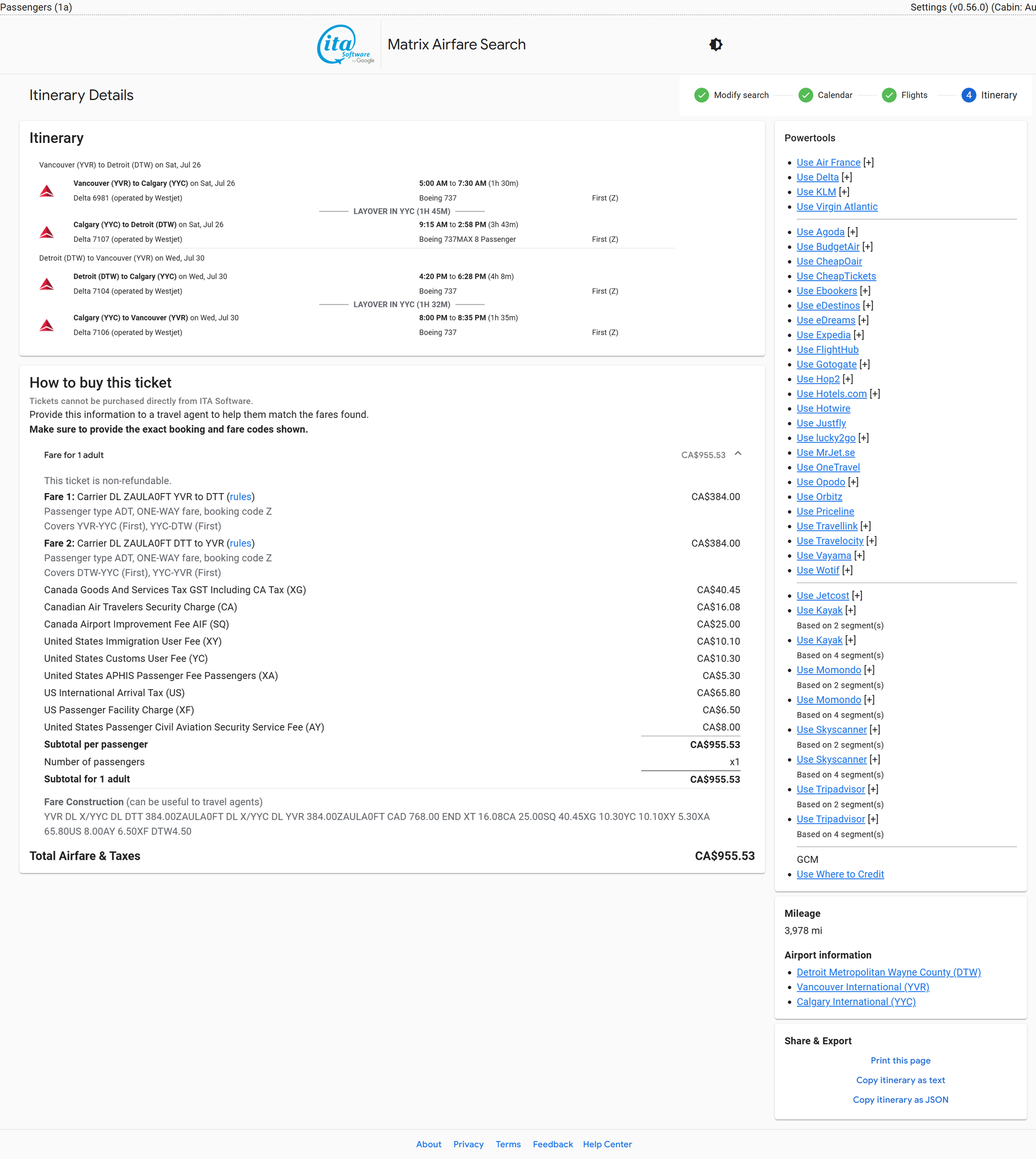Screen dimensions: 1036x1159
Task: Expand the [+] options next to Use Delta
Action: [846, 177]
